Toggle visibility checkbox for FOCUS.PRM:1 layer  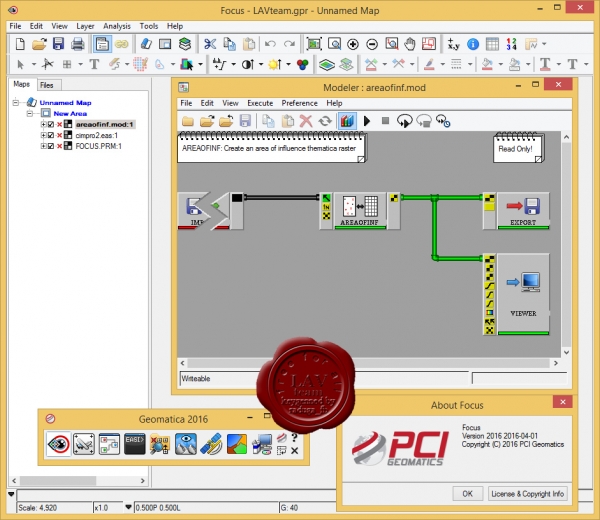point(51,146)
